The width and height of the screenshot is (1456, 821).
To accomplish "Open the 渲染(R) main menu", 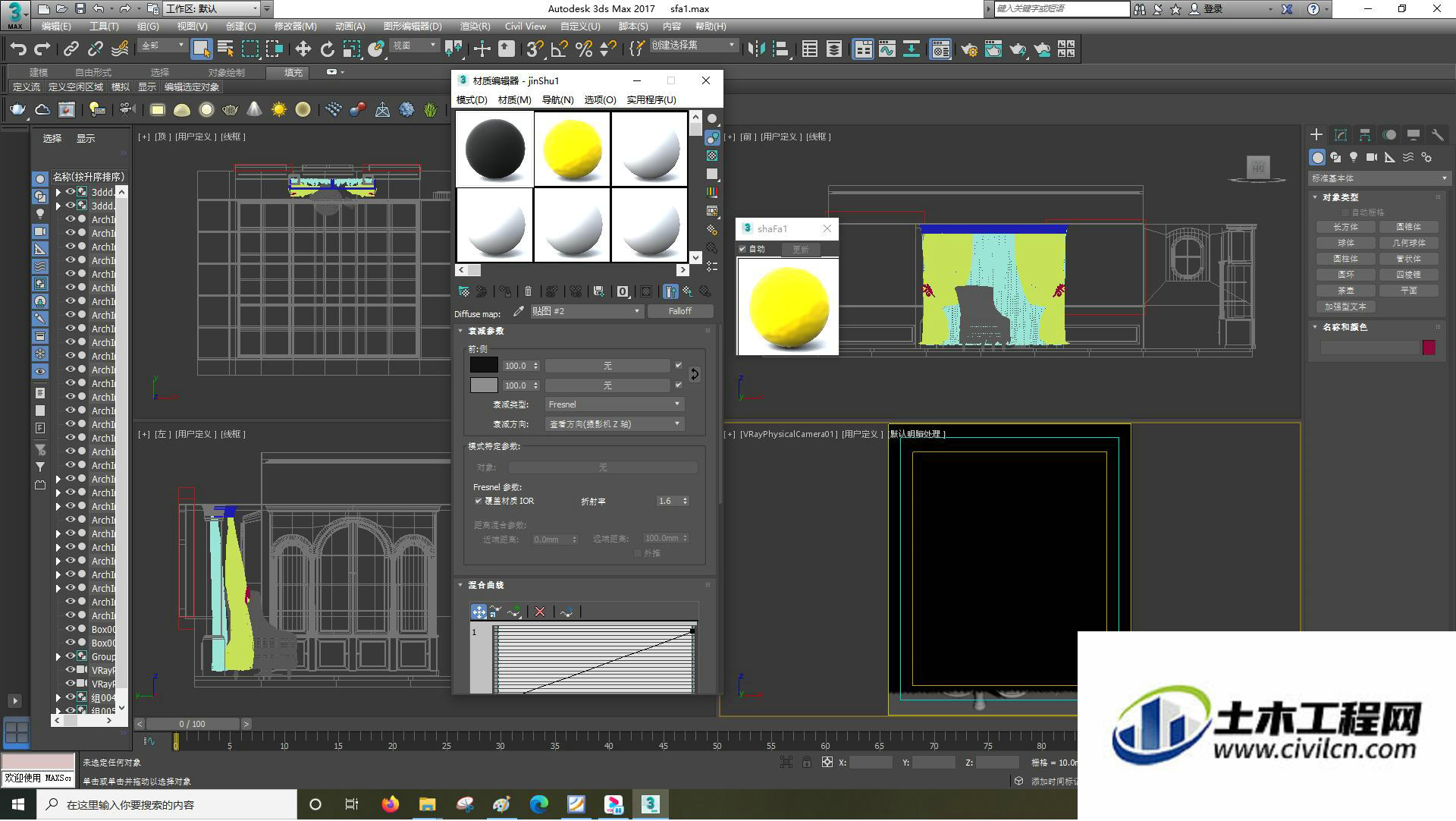I will coord(475,27).
